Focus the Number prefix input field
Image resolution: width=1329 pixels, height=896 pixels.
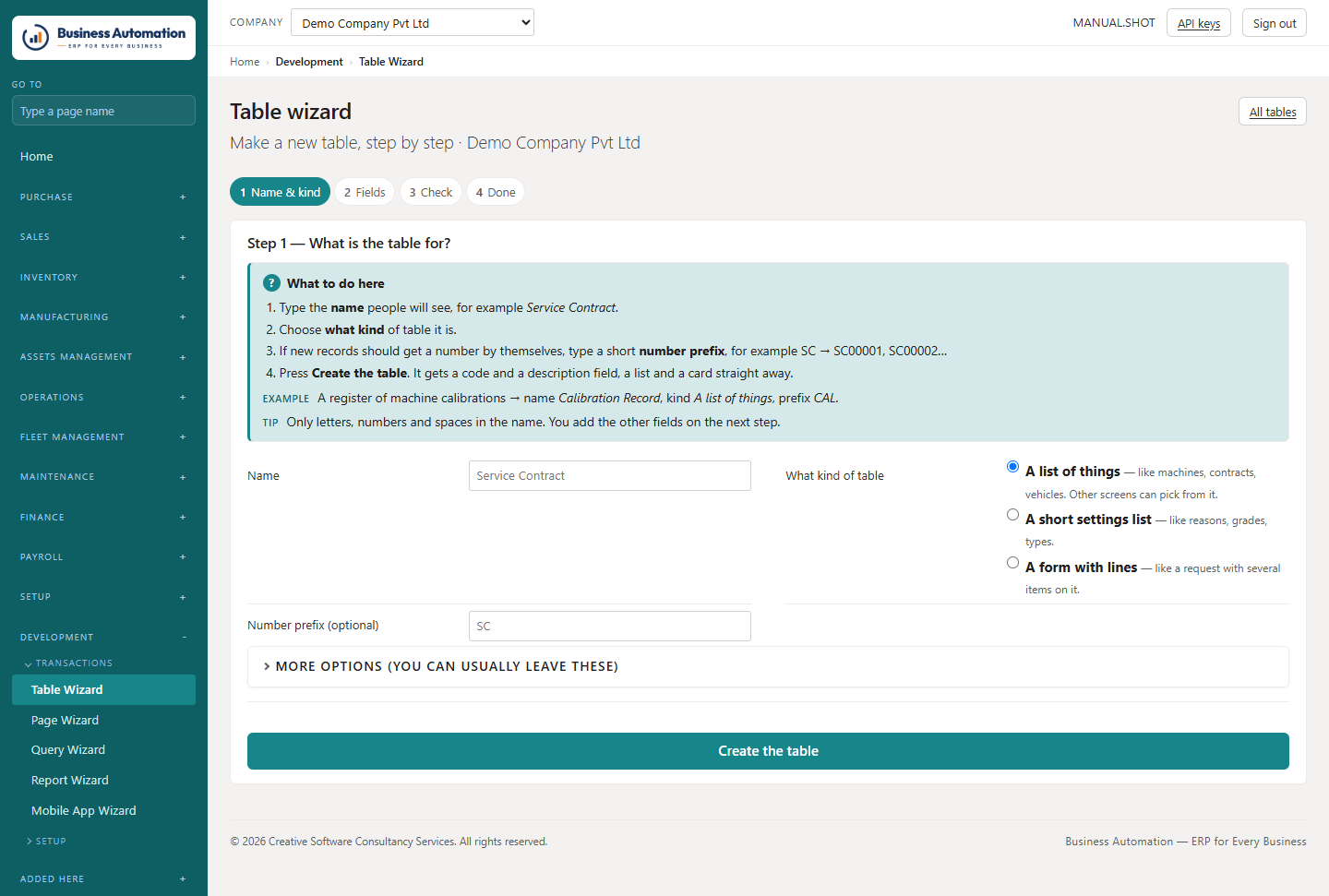[x=610, y=627]
